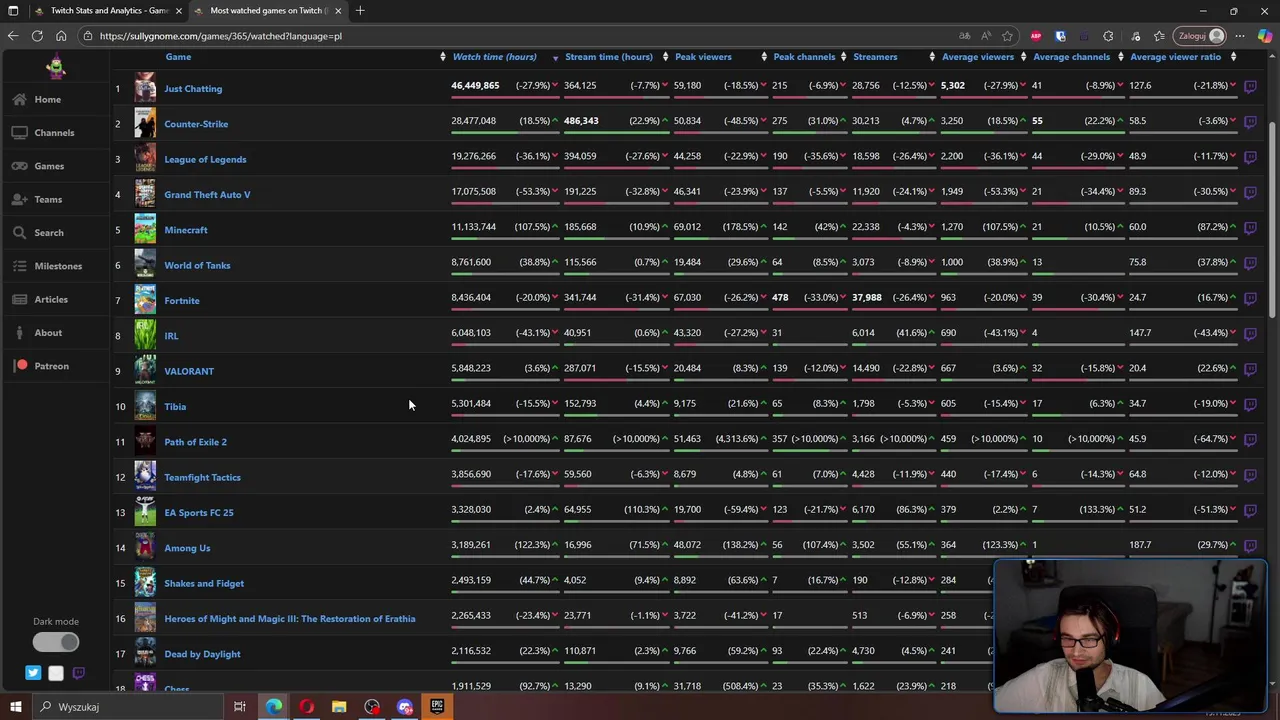Open the browser Extensions puzzle icon
The width and height of the screenshot is (1280, 720).
click(x=1108, y=36)
